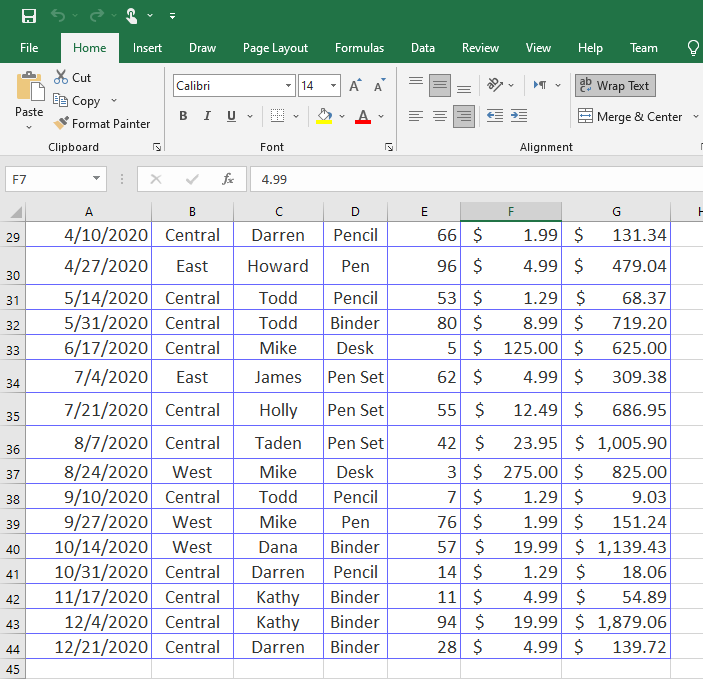Click the Cut scissors icon
Image resolution: width=703 pixels, height=679 pixels.
pyautogui.click(x=61, y=77)
